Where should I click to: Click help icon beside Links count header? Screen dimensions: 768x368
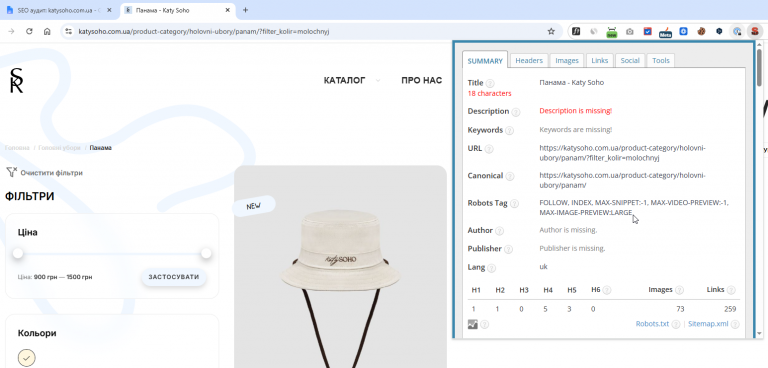(731, 290)
